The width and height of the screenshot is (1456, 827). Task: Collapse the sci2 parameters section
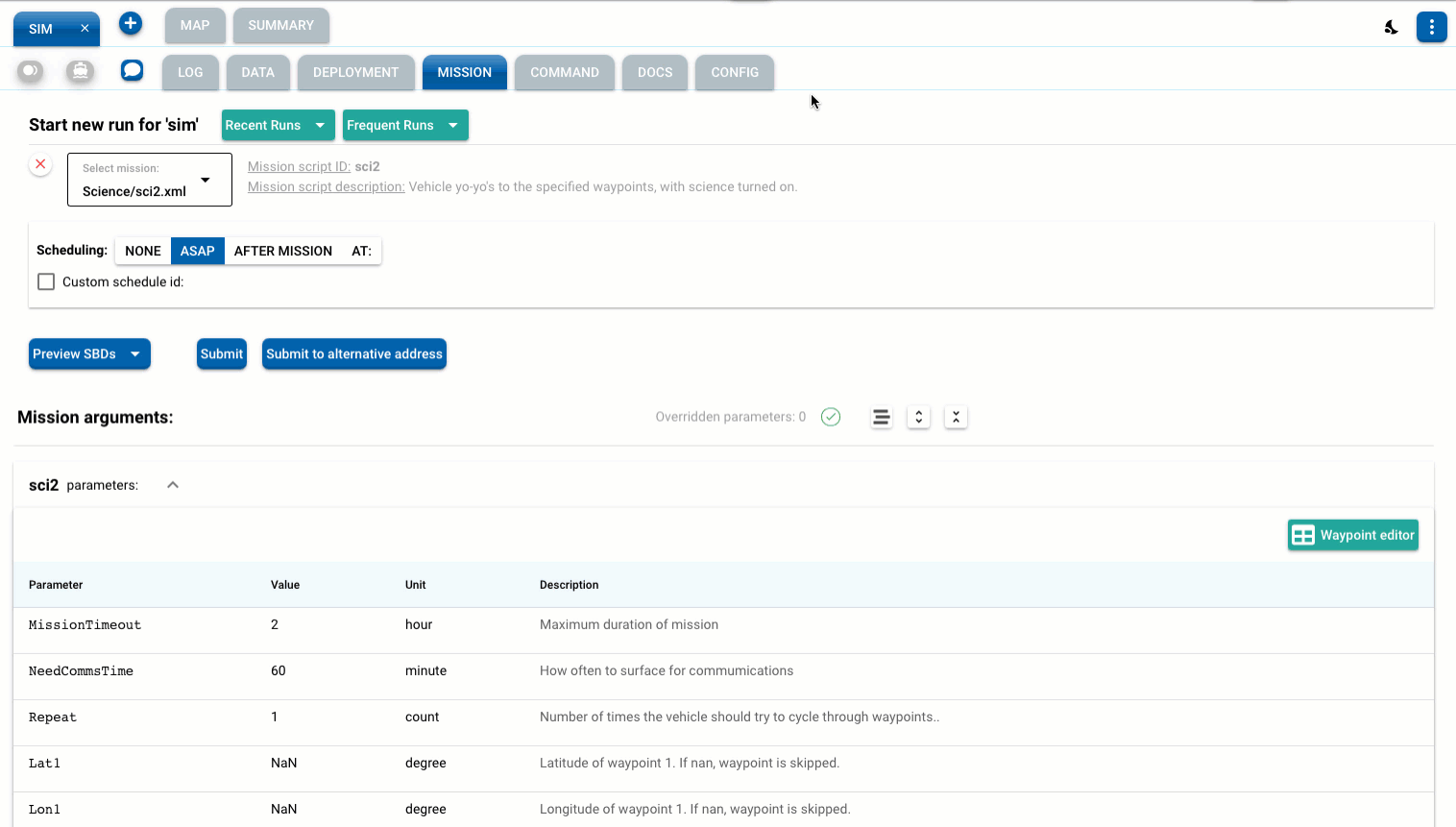tap(173, 485)
